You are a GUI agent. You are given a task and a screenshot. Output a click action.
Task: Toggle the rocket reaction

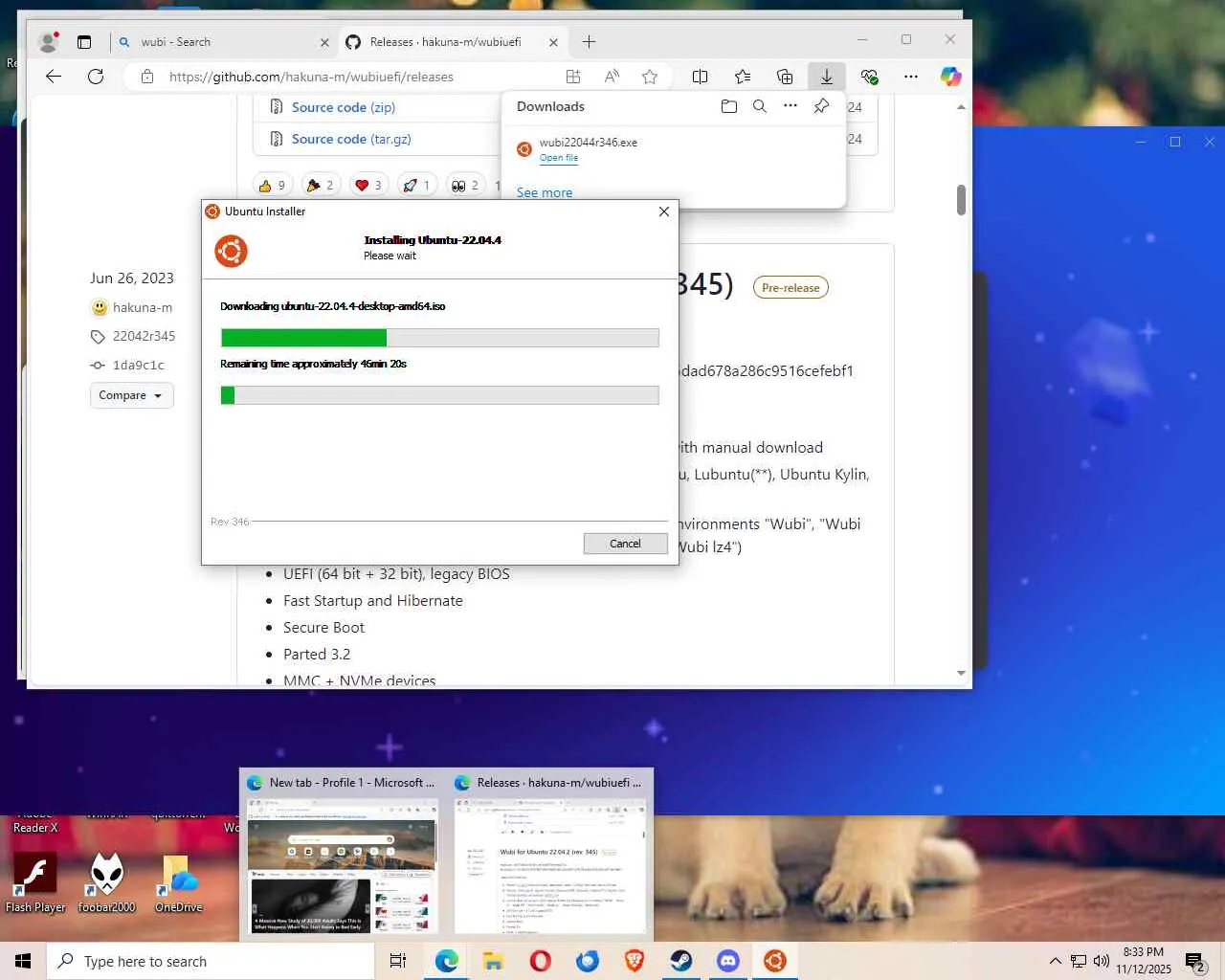[x=417, y=186]
